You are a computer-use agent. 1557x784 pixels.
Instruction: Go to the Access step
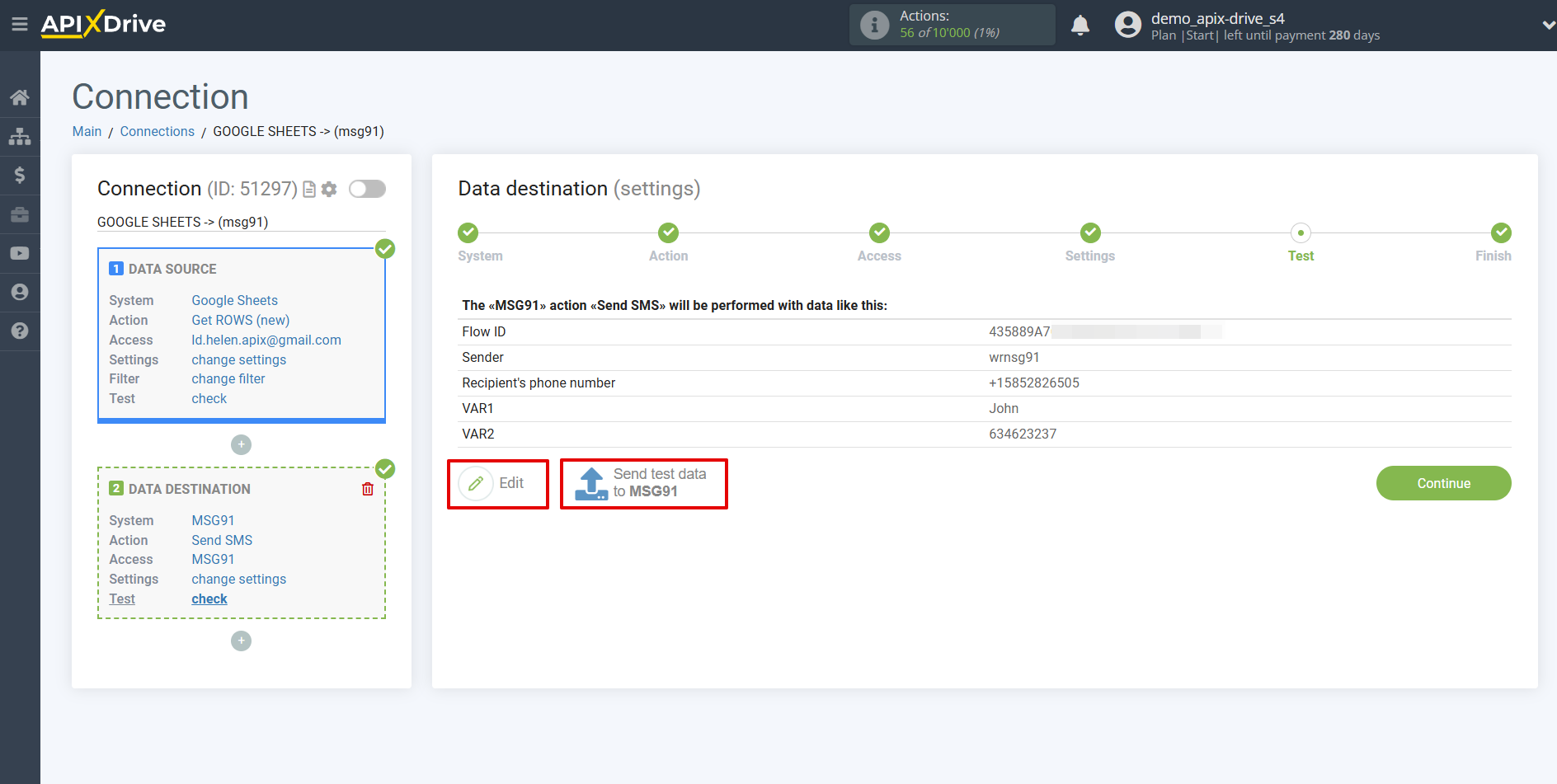tap(879, 232)
